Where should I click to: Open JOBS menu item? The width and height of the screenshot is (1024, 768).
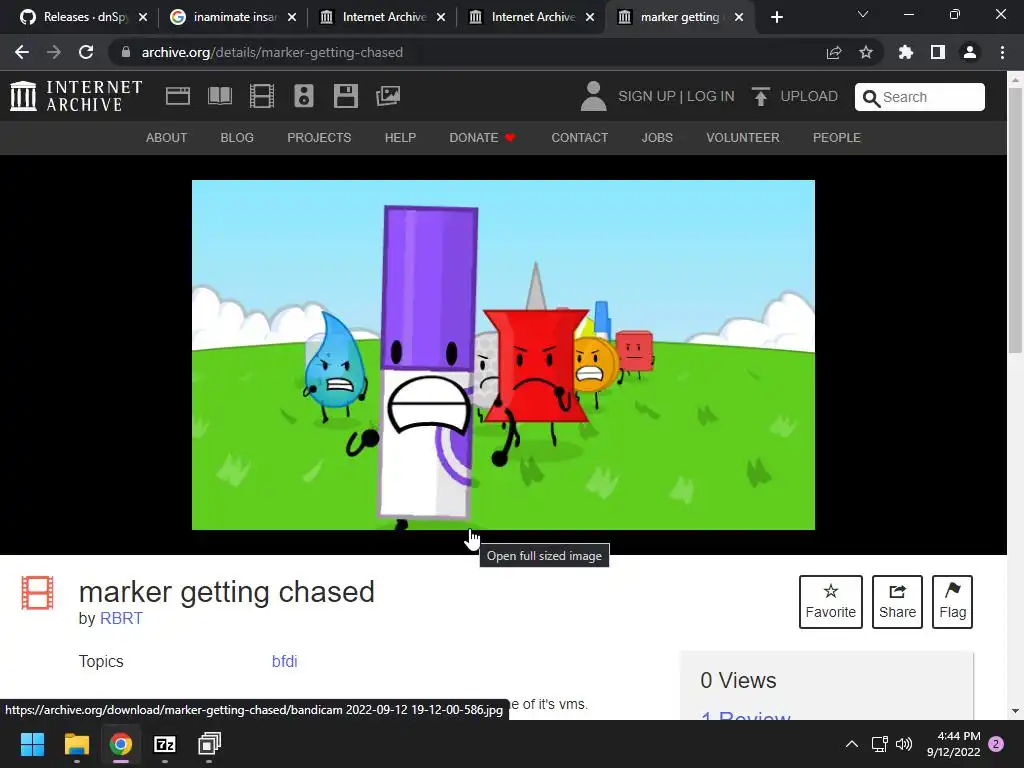click(657, 138)
